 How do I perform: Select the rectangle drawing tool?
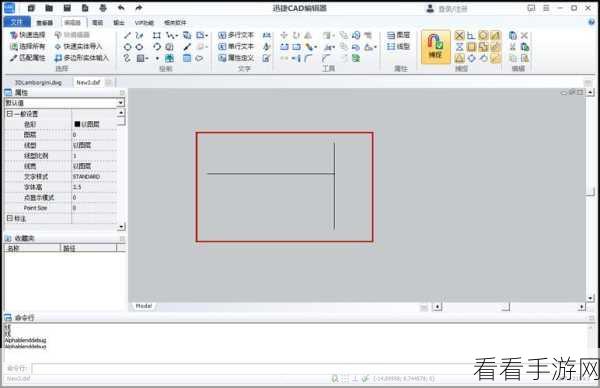click(157, 35)
